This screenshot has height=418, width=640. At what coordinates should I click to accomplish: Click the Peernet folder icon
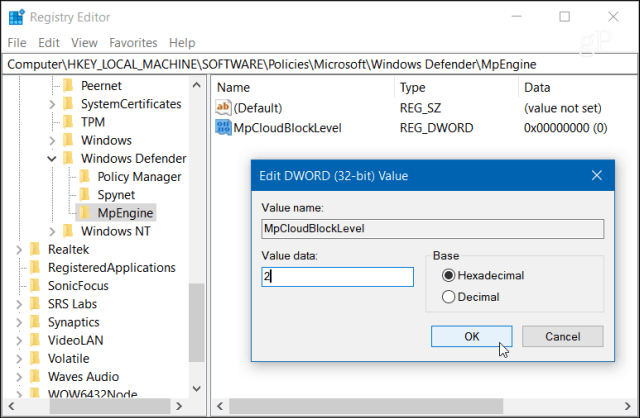click(68, 86)
